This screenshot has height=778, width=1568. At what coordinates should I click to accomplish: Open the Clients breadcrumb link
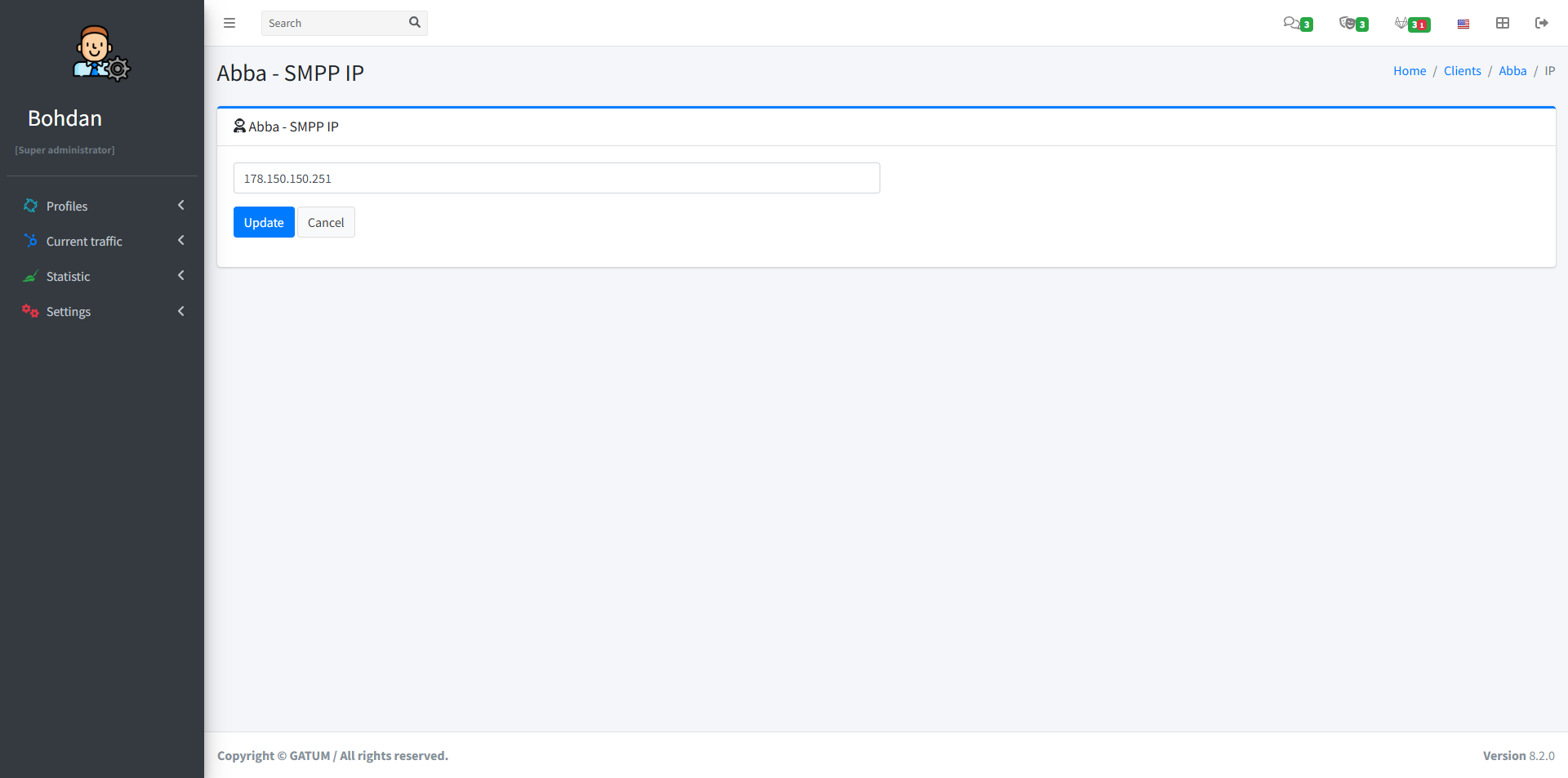tap(1462, 71)
